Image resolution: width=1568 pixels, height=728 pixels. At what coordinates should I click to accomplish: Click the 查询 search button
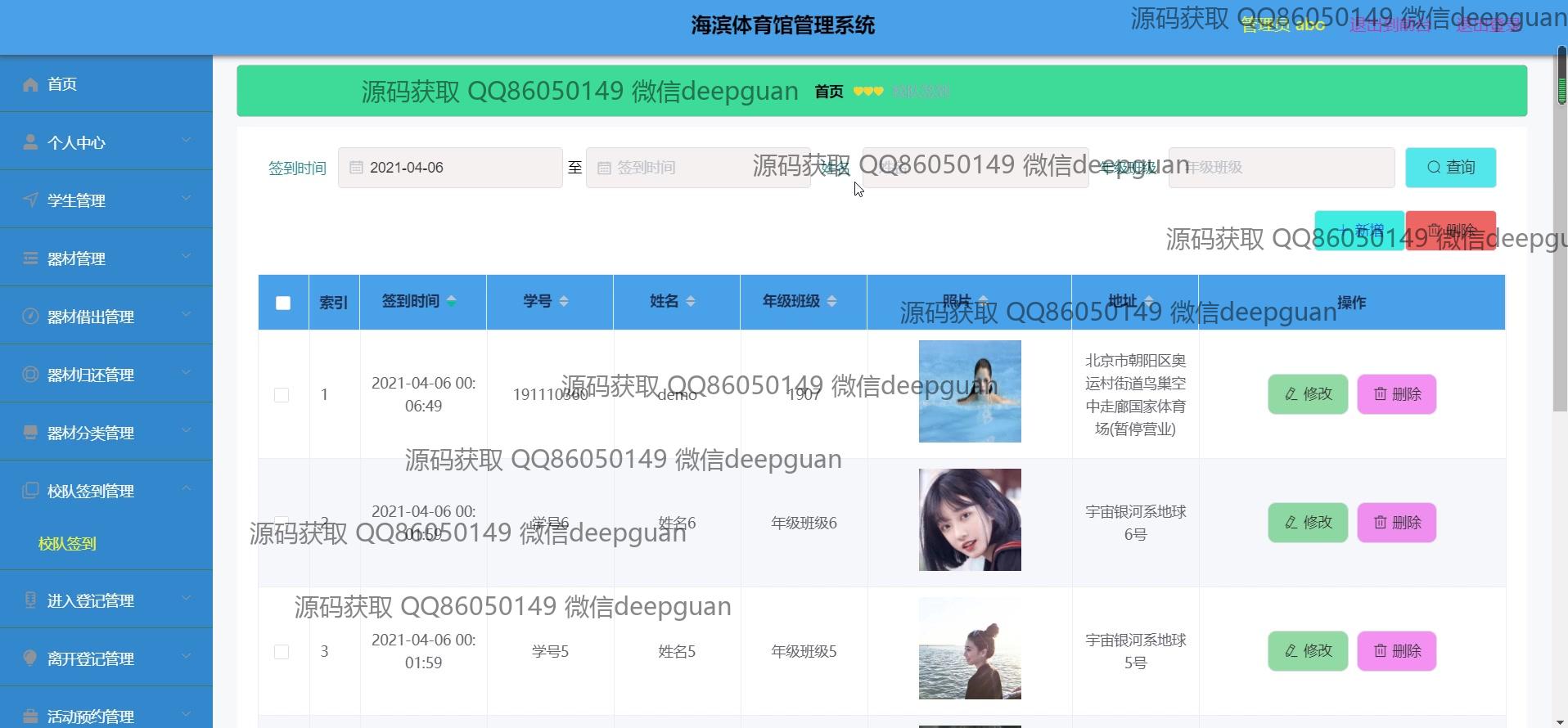point(1450,168)
